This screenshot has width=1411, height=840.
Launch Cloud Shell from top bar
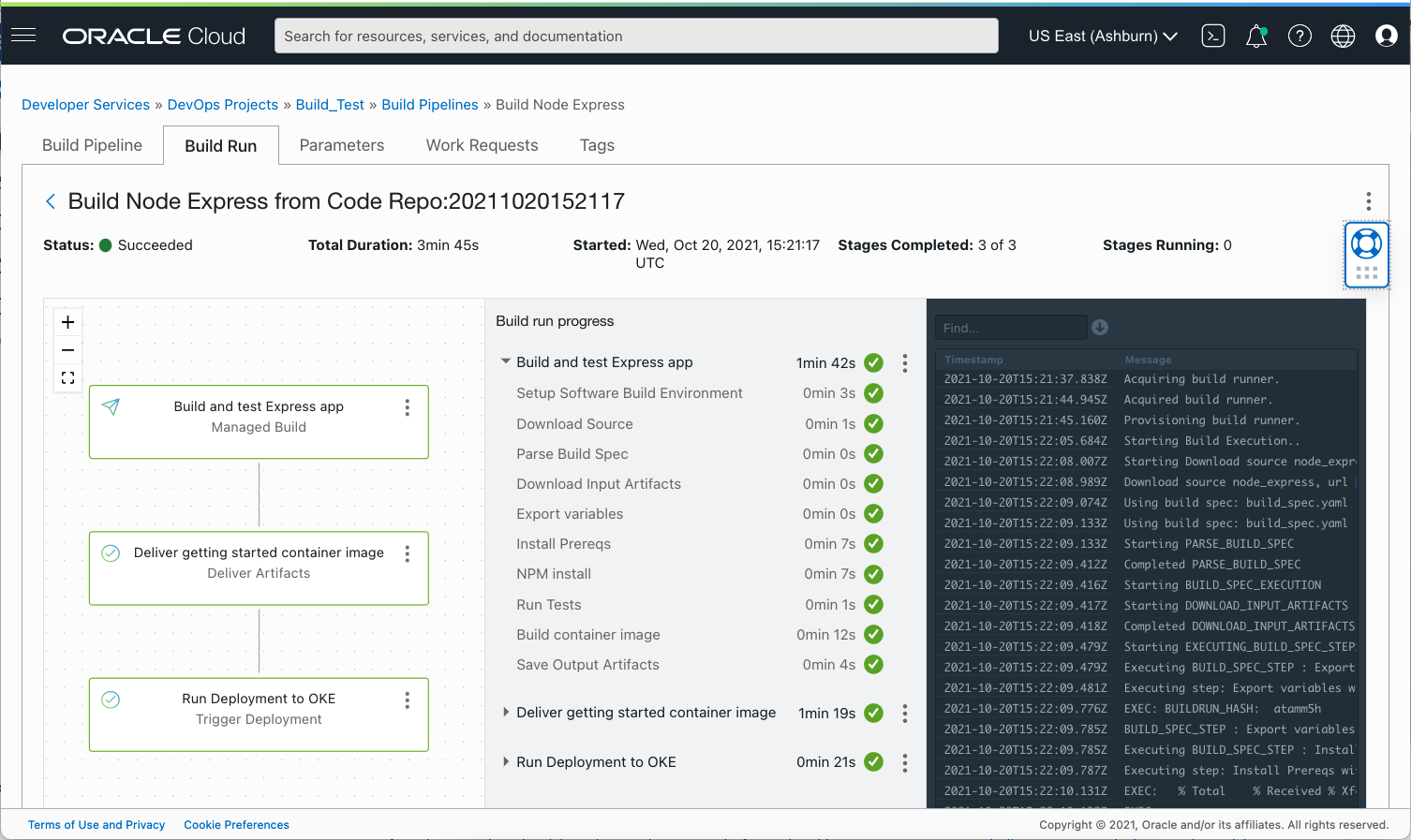pyautogui.click(x=1213, y=36)
